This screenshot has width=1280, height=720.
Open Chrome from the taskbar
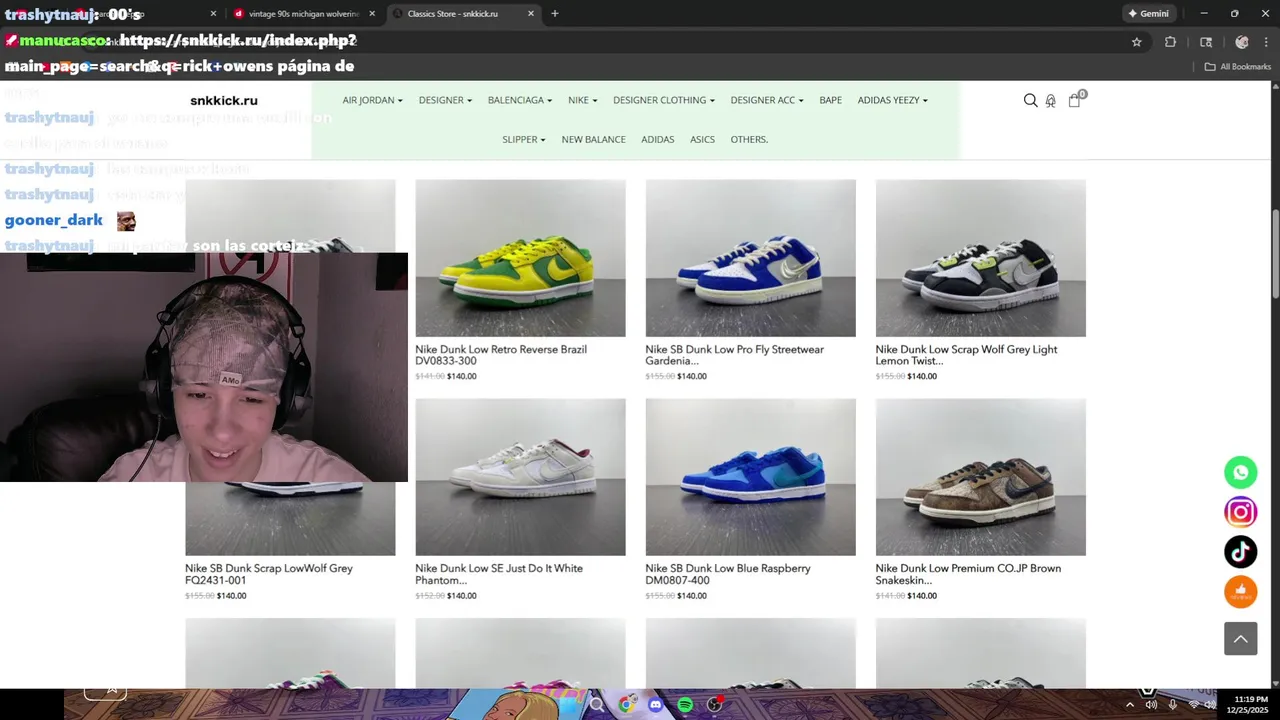pos(626,704)
